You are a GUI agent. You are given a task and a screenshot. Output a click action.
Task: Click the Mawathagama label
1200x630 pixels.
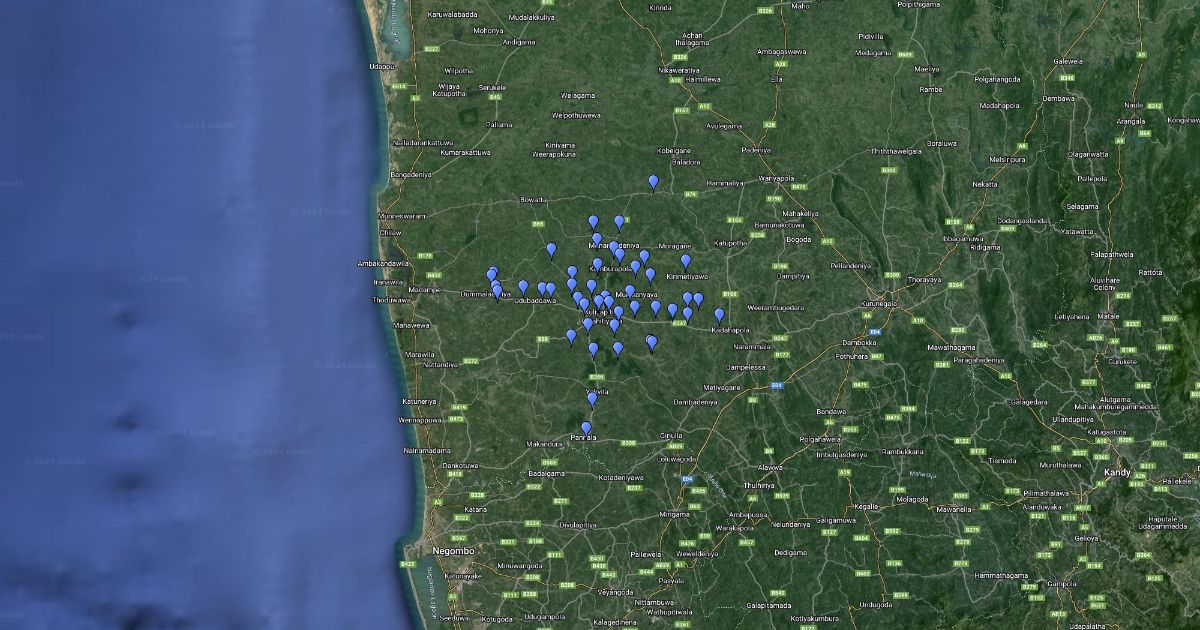tap(951, 346)
